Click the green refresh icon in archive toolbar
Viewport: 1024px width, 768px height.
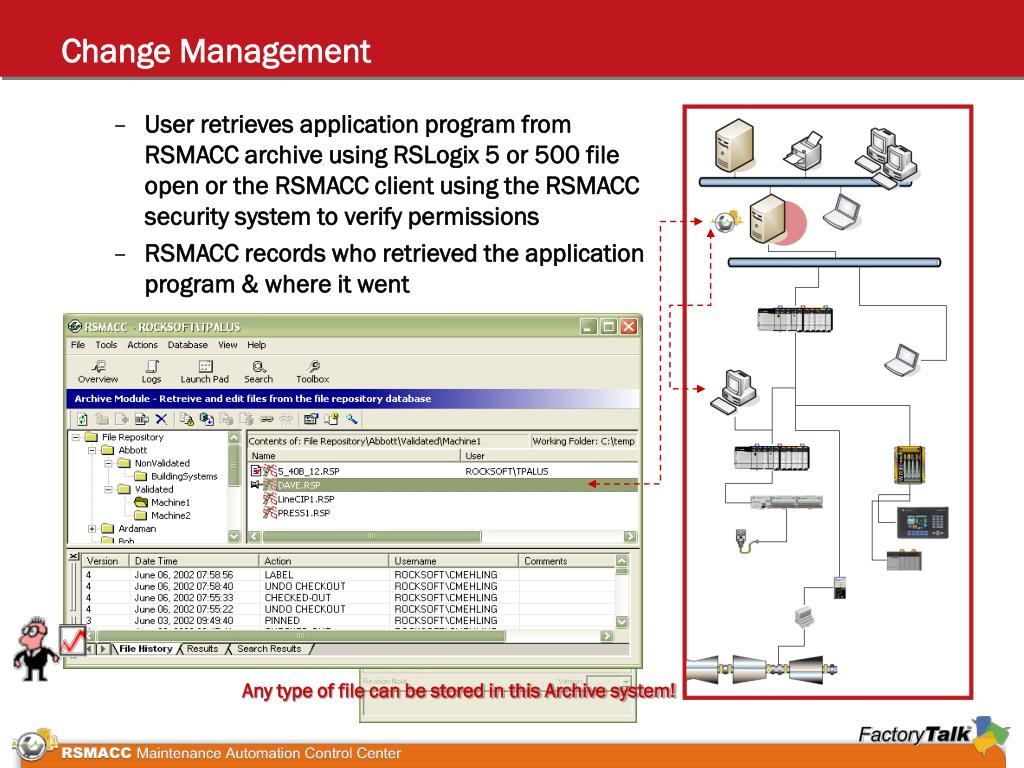[82, 419]
